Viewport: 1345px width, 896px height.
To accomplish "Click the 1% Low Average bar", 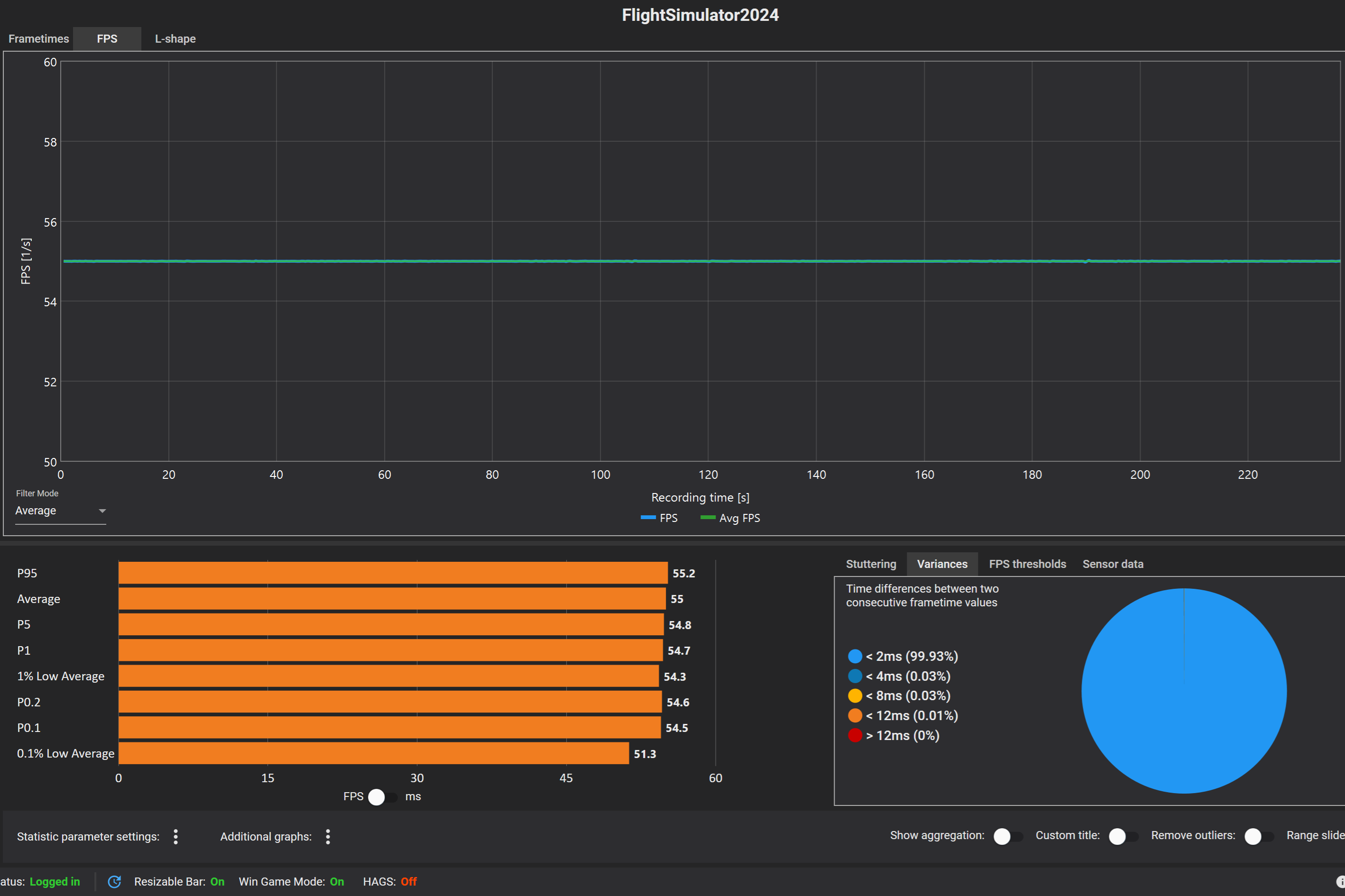I will pos(389,676).
